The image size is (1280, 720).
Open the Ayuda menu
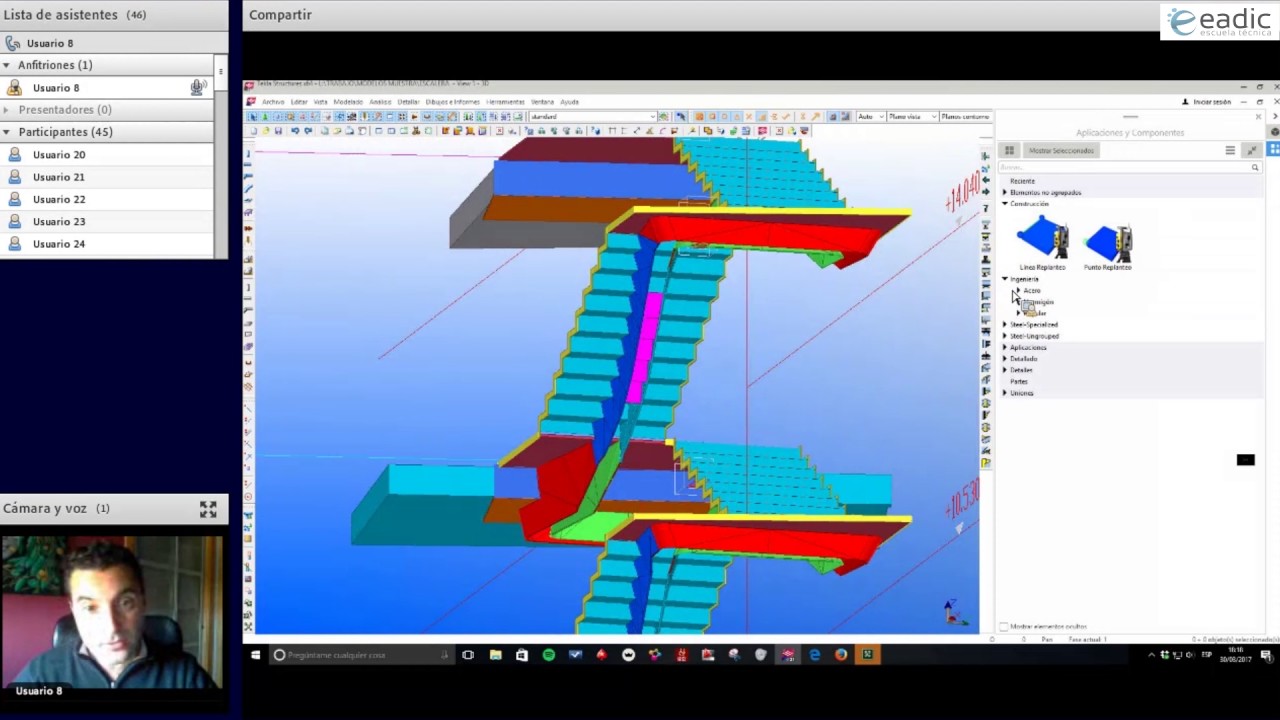tap(569, 102)
